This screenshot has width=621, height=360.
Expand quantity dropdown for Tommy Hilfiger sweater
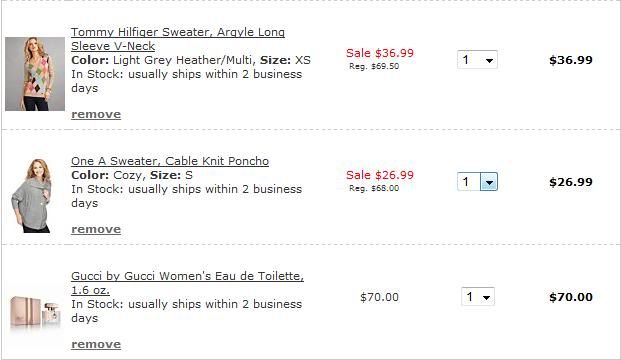[x=477, y=60]
